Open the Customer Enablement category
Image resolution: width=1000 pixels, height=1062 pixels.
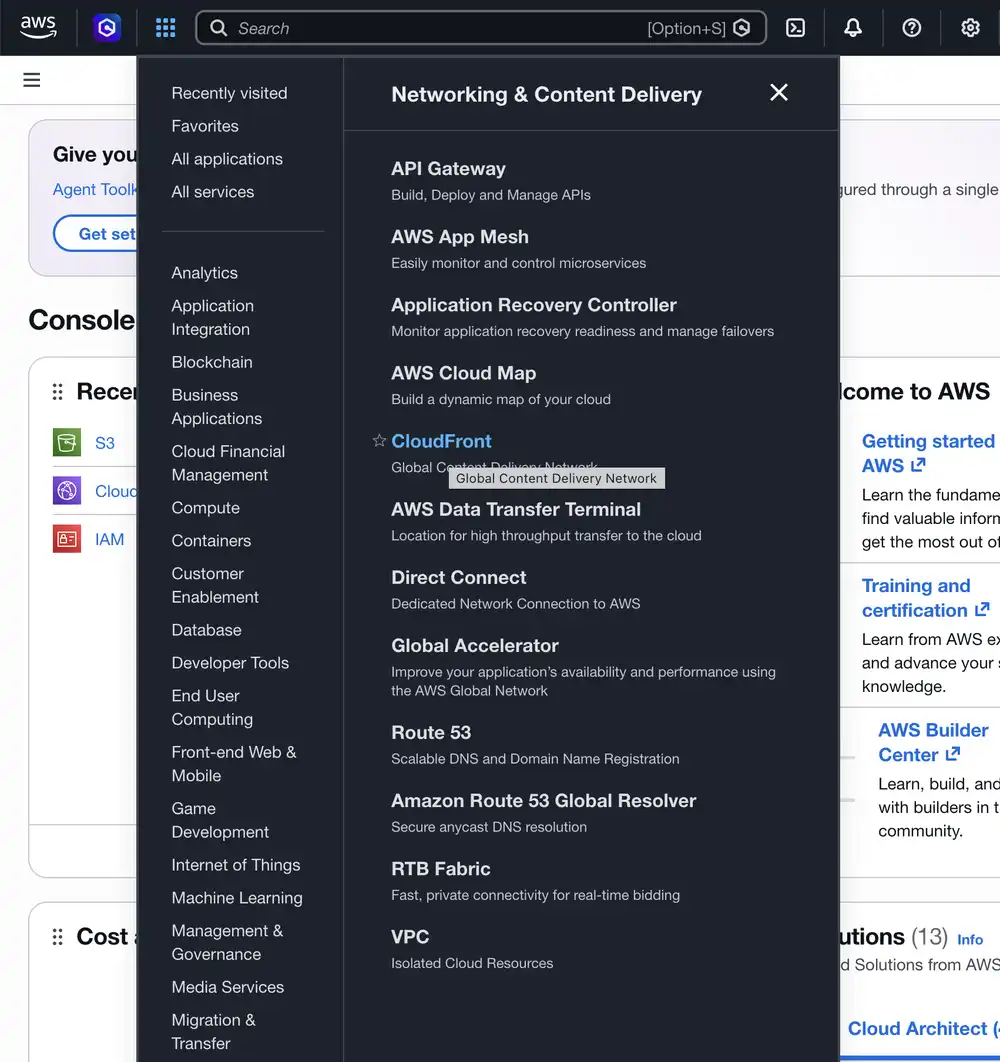(215, 585)
